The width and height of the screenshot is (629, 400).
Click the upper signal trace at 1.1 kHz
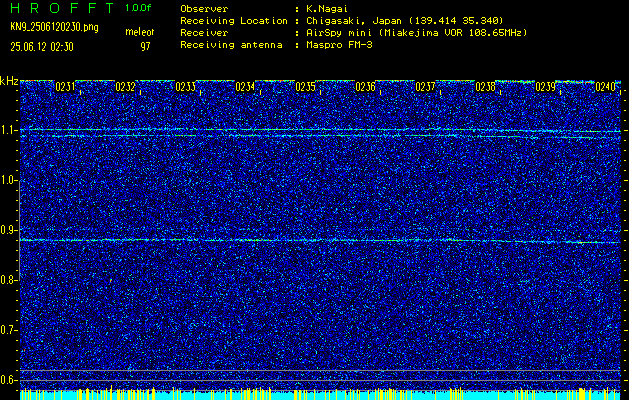point(320,130)
